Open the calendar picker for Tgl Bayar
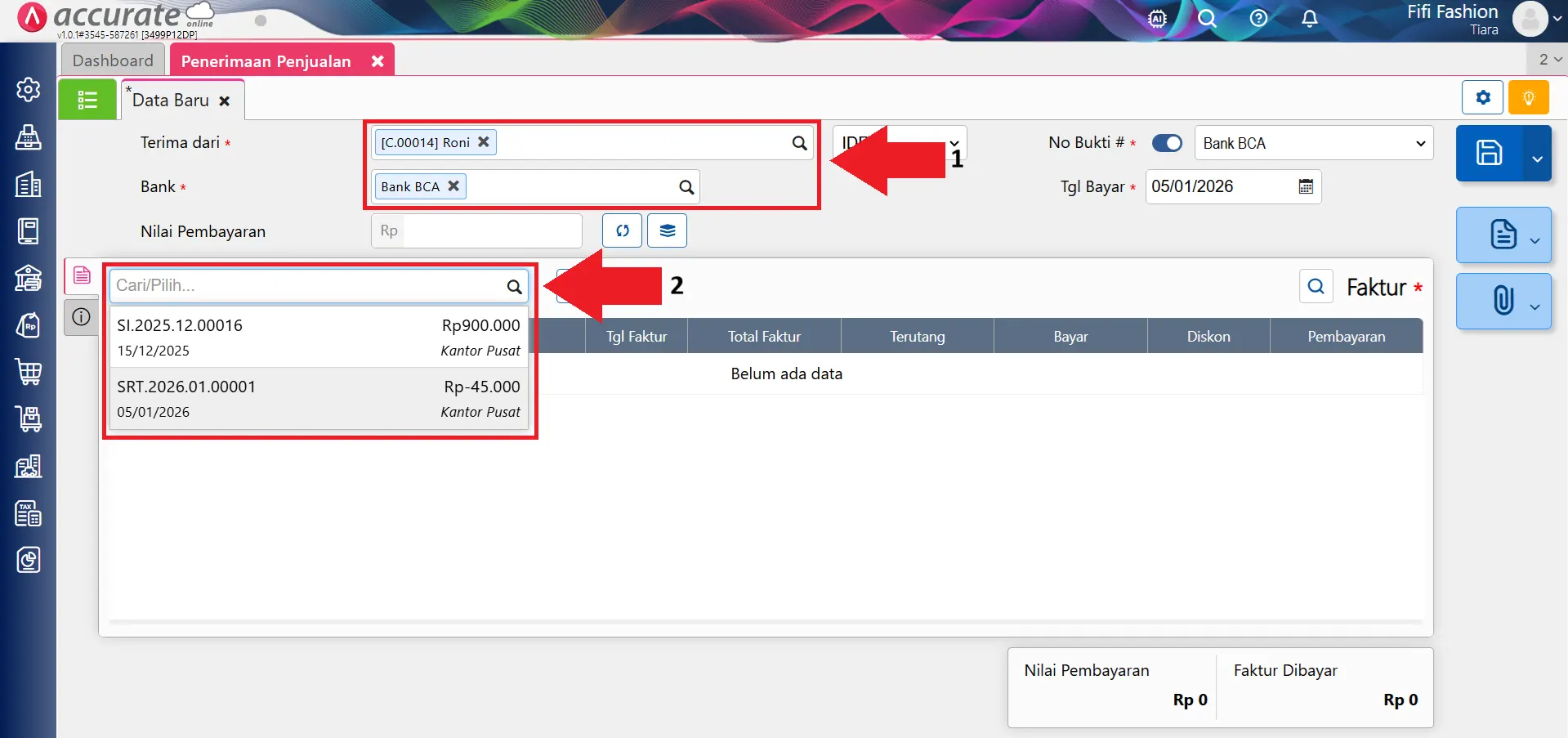Image resolution: width=1568 pixels, height=738 pixels. [1306, 186]
